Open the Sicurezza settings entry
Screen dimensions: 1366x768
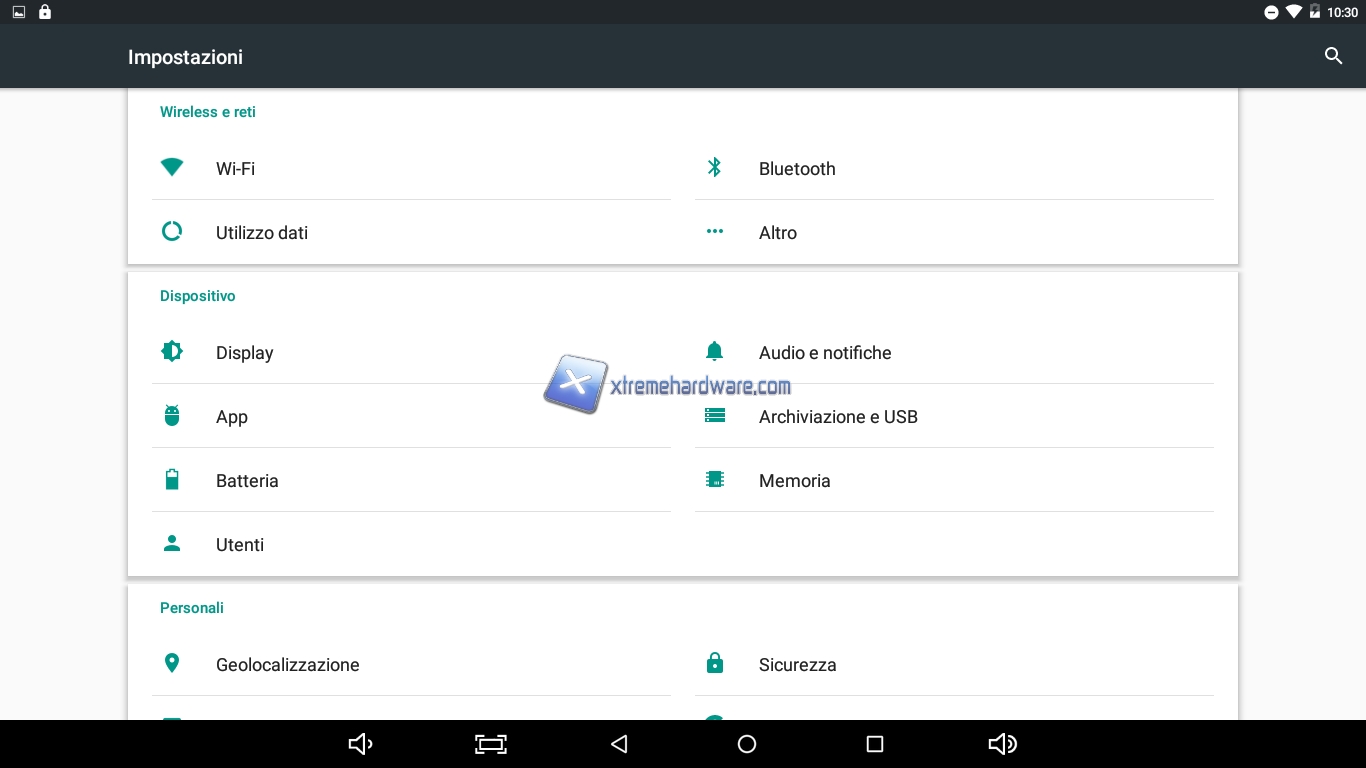tap(797, 665)
